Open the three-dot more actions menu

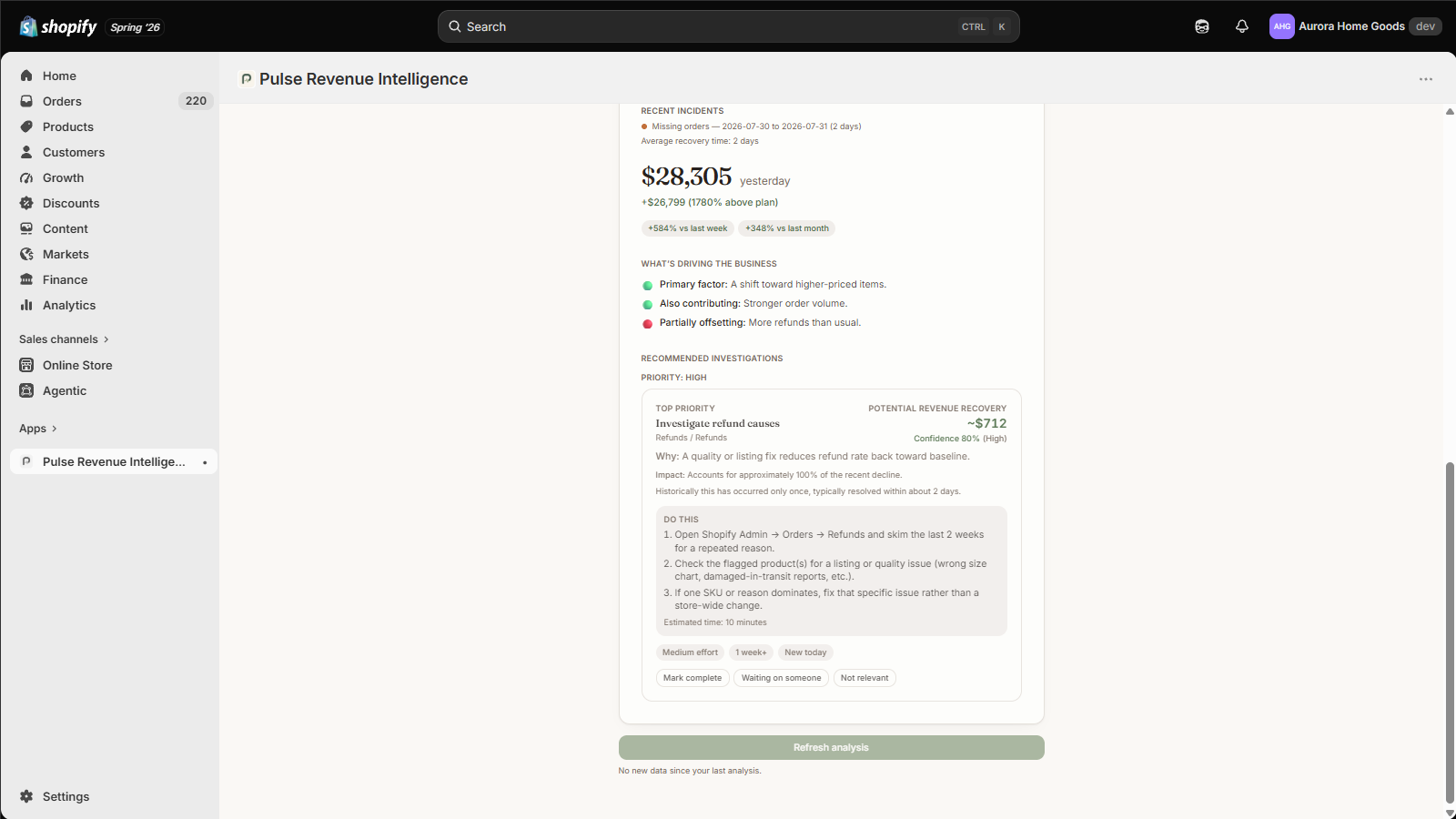[x=1426, y=79]
